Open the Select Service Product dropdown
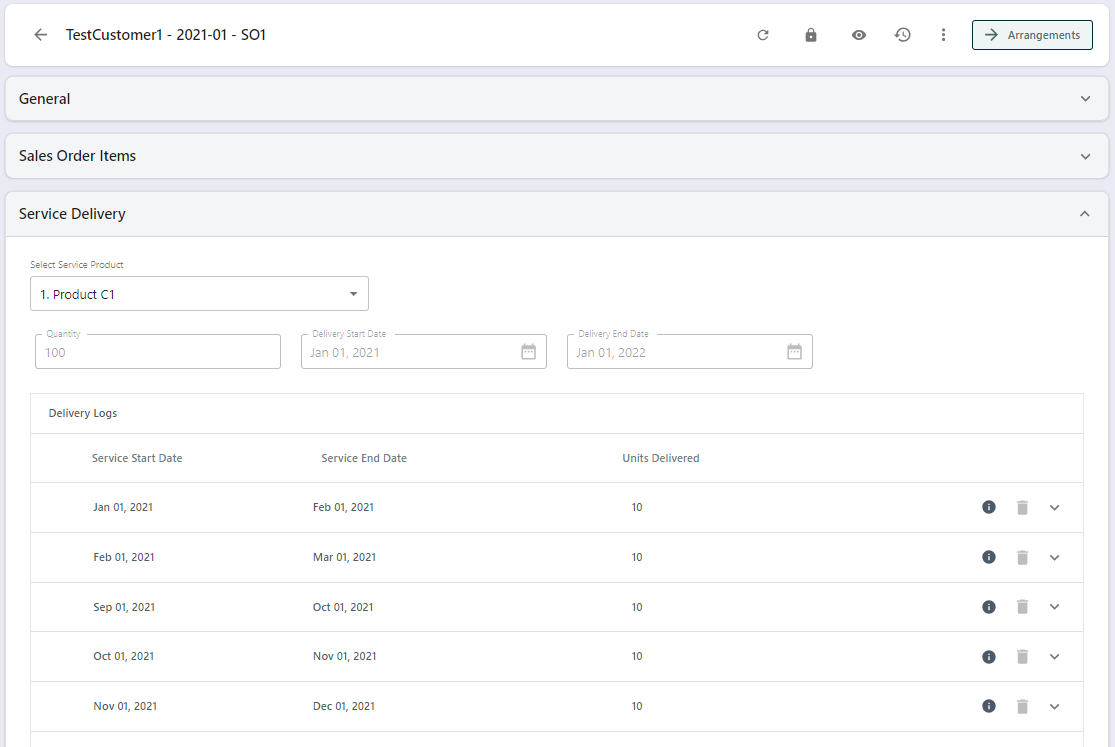 (x=199, y=294)
